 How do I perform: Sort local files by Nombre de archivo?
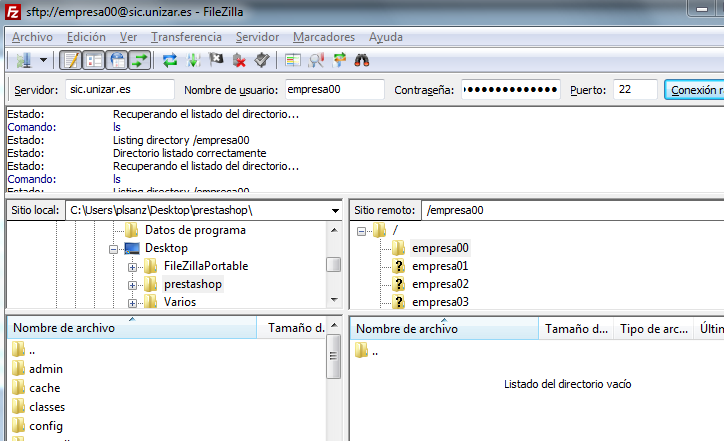click(132, 328)
